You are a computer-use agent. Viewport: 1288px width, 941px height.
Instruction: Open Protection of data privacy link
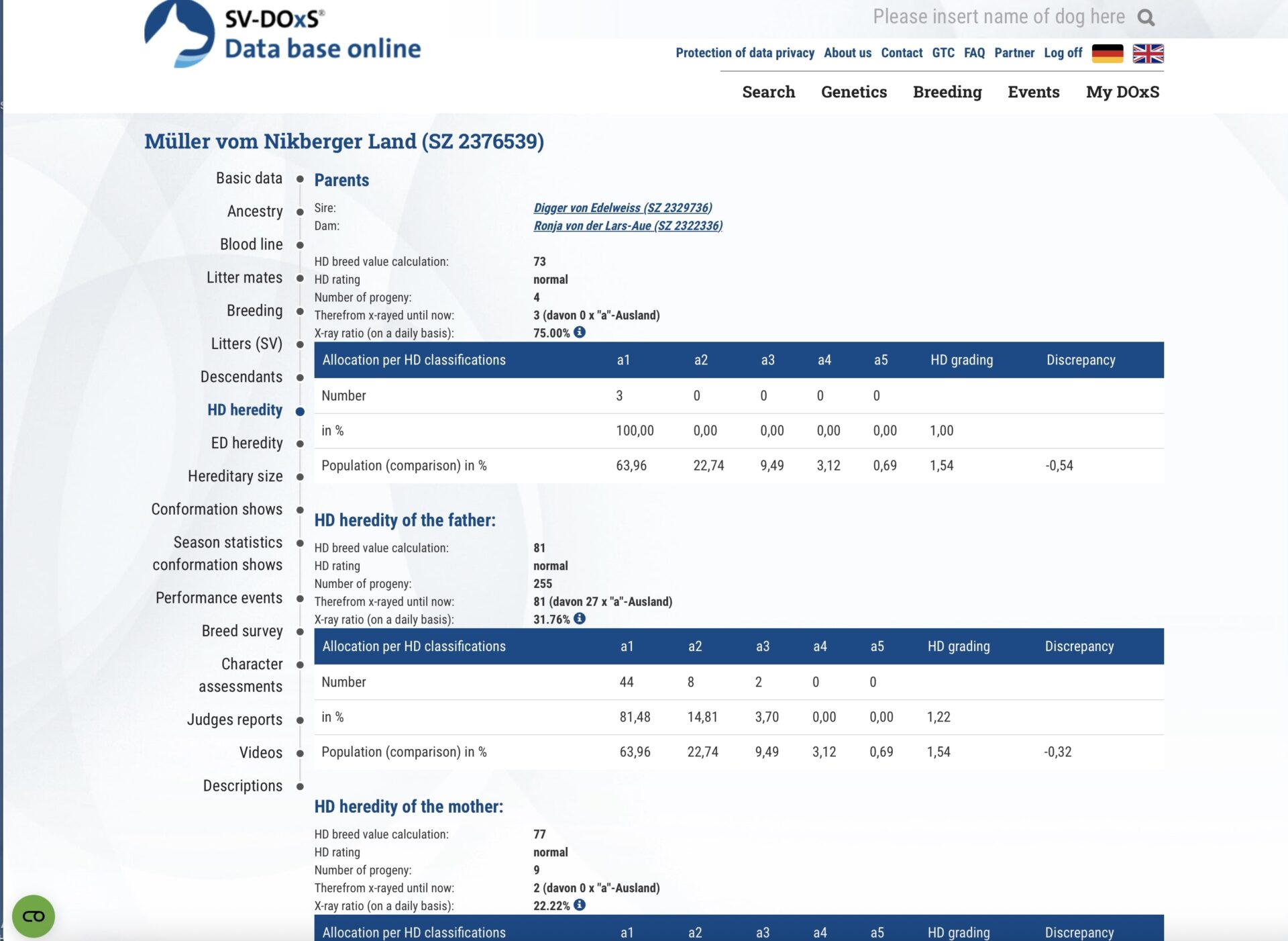[x=745, y=53]
